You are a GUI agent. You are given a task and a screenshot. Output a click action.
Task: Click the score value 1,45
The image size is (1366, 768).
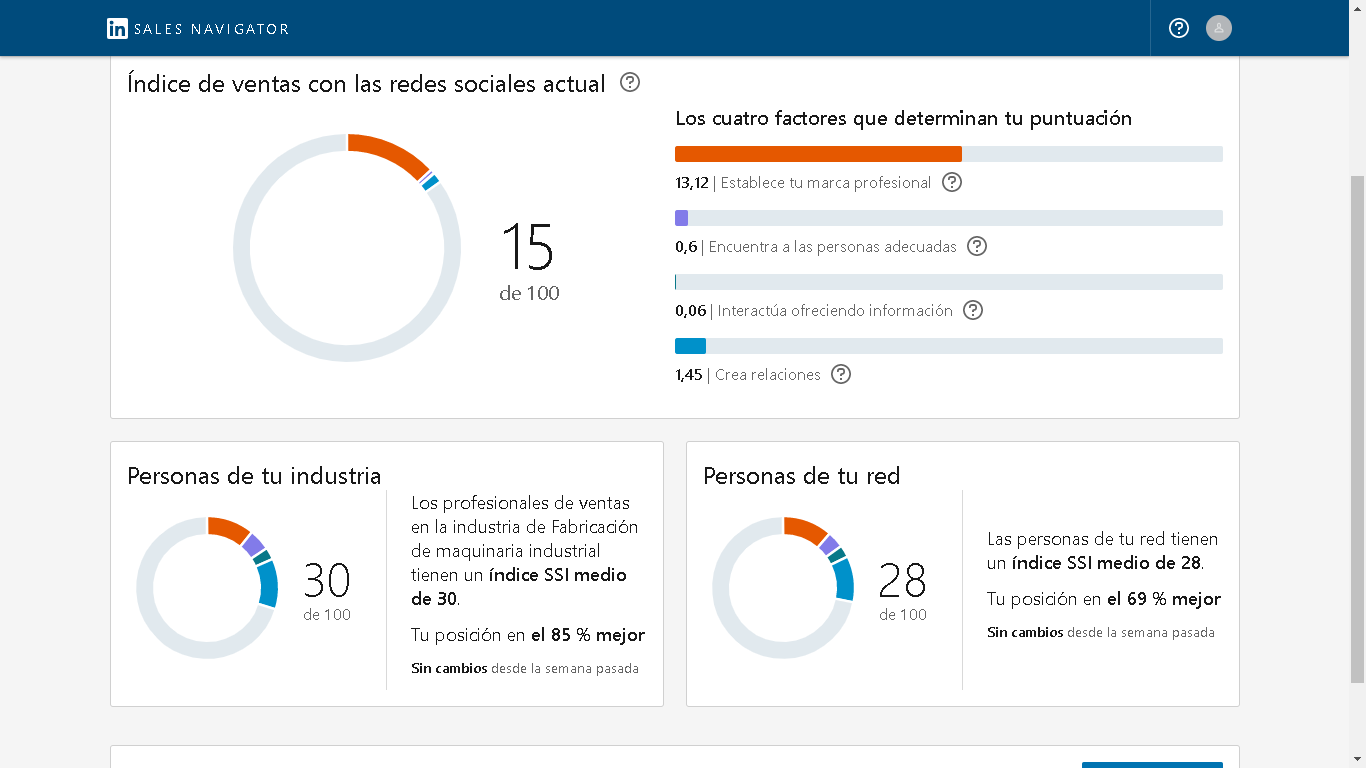coord(689,375)
